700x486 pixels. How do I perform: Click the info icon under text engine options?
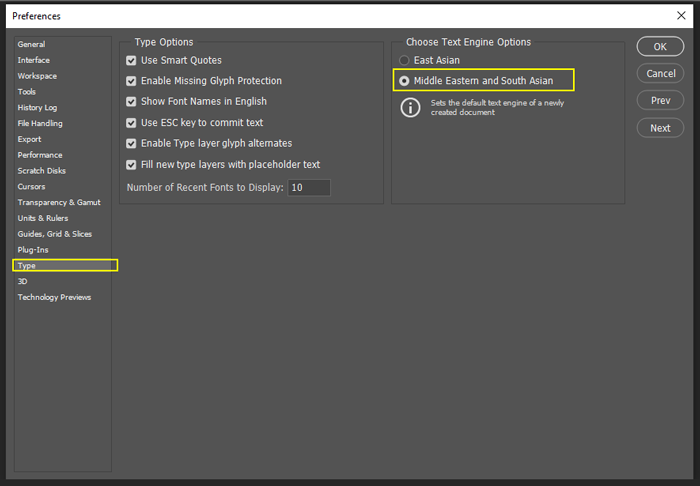(410, 108)
